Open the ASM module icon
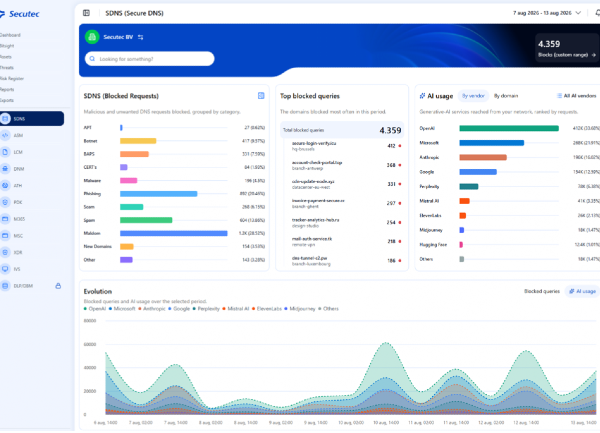 (x=5, y=135)
